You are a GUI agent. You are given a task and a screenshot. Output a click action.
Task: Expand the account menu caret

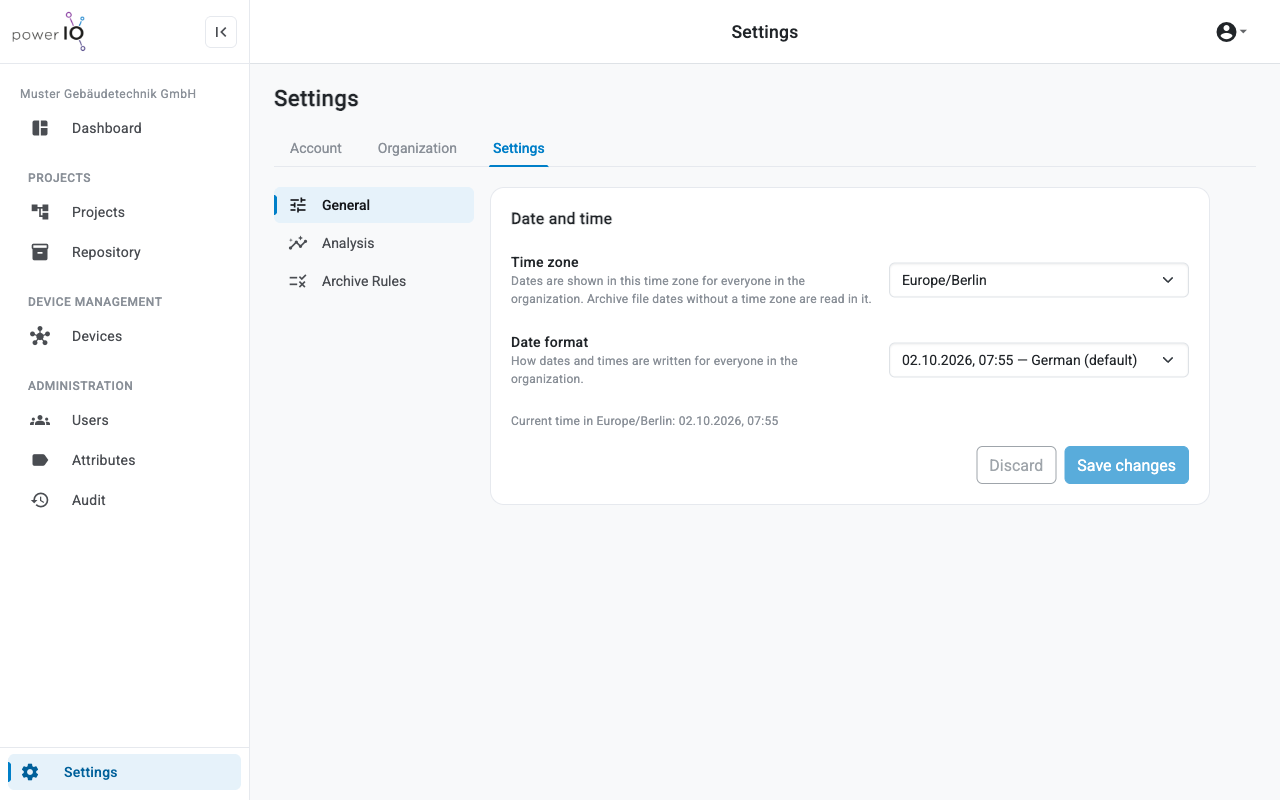pyautogui.click(x=1243, y=32)
